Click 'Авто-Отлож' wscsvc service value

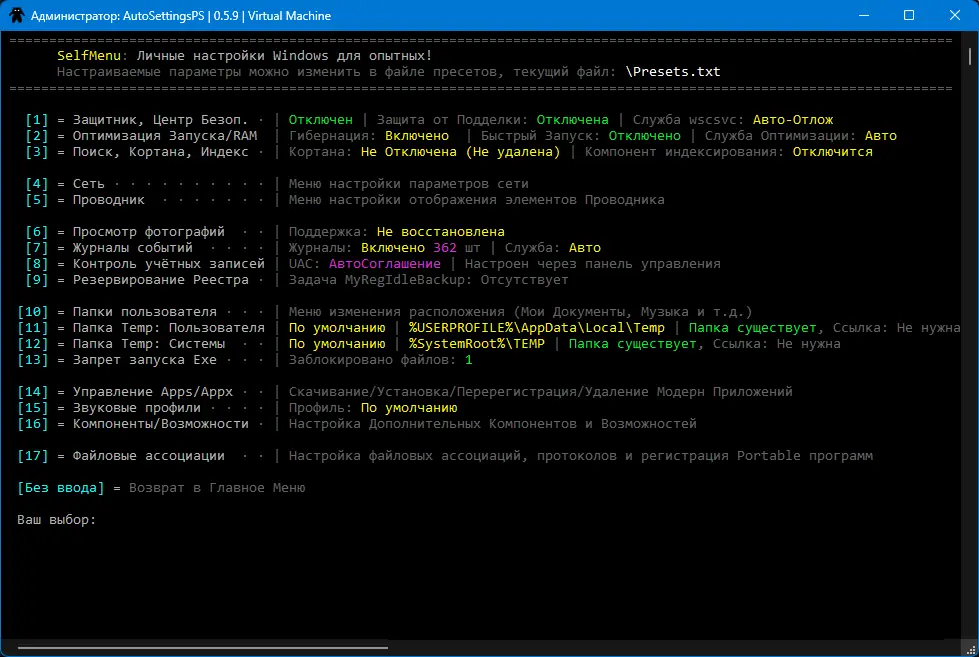click(793, 119)
